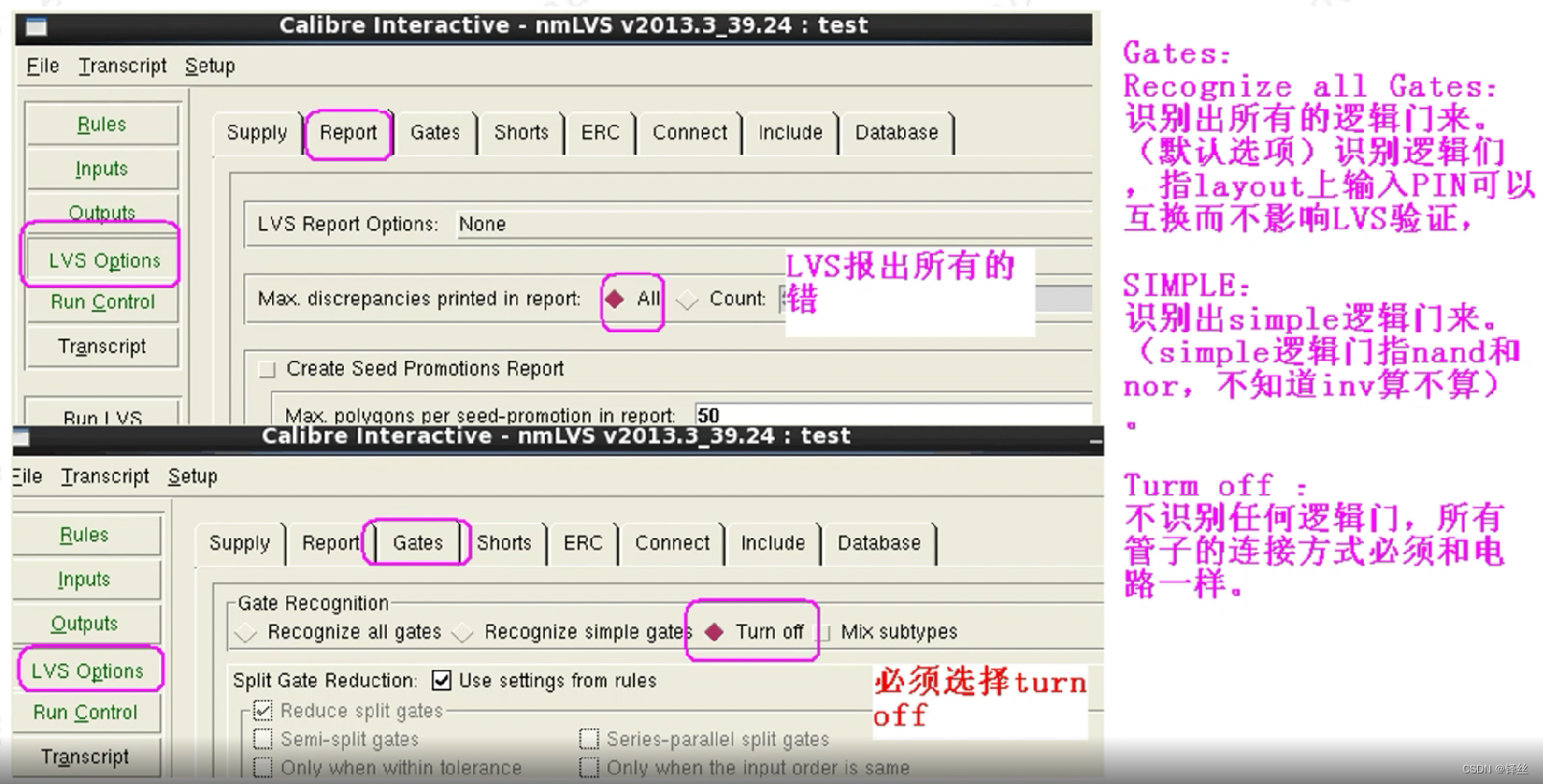Switch to the Include tab in the lower window
This screenshot has height=784, width=1543.
[x=773, y=544]
